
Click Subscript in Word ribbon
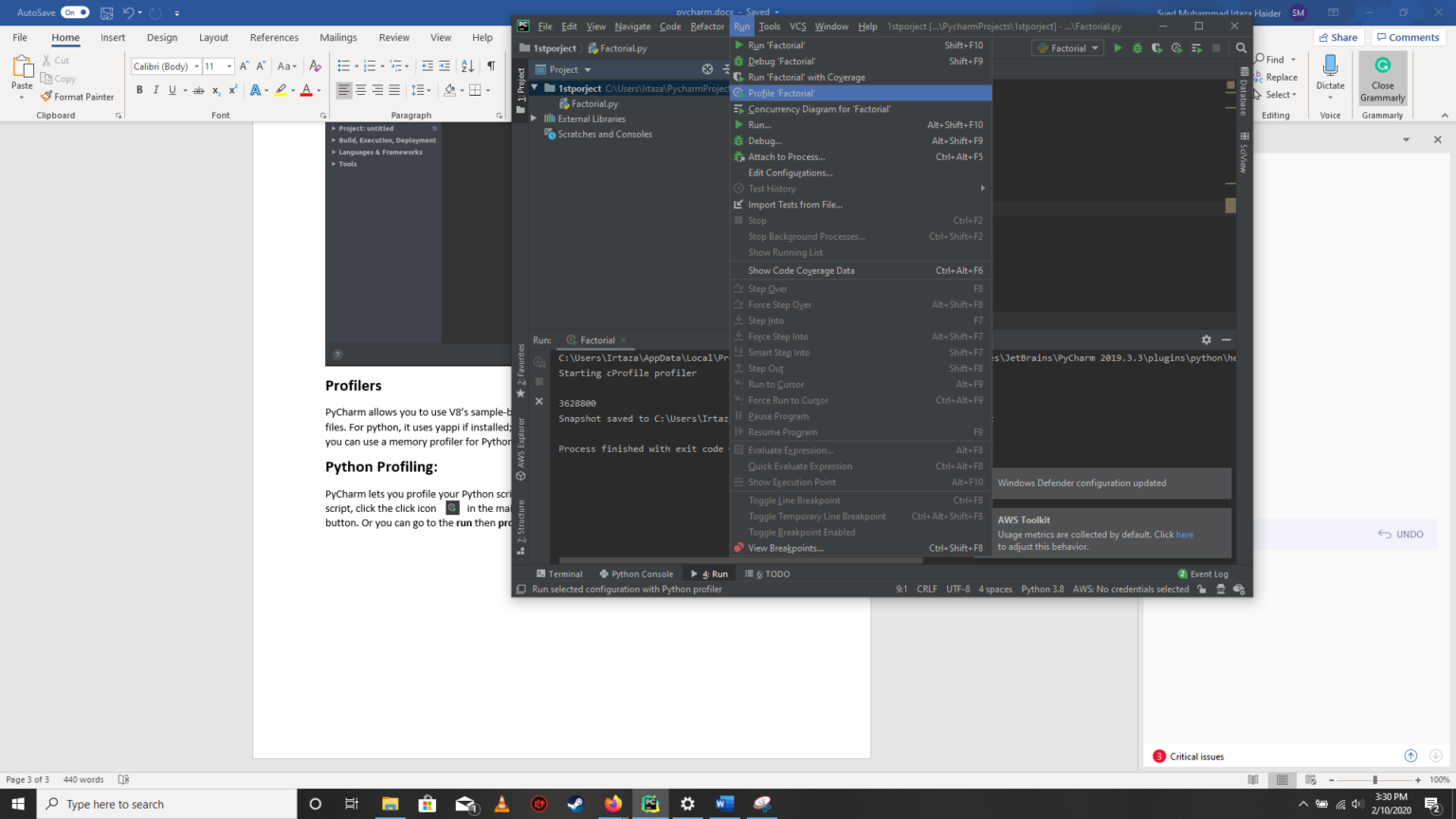tap(216, 90)
